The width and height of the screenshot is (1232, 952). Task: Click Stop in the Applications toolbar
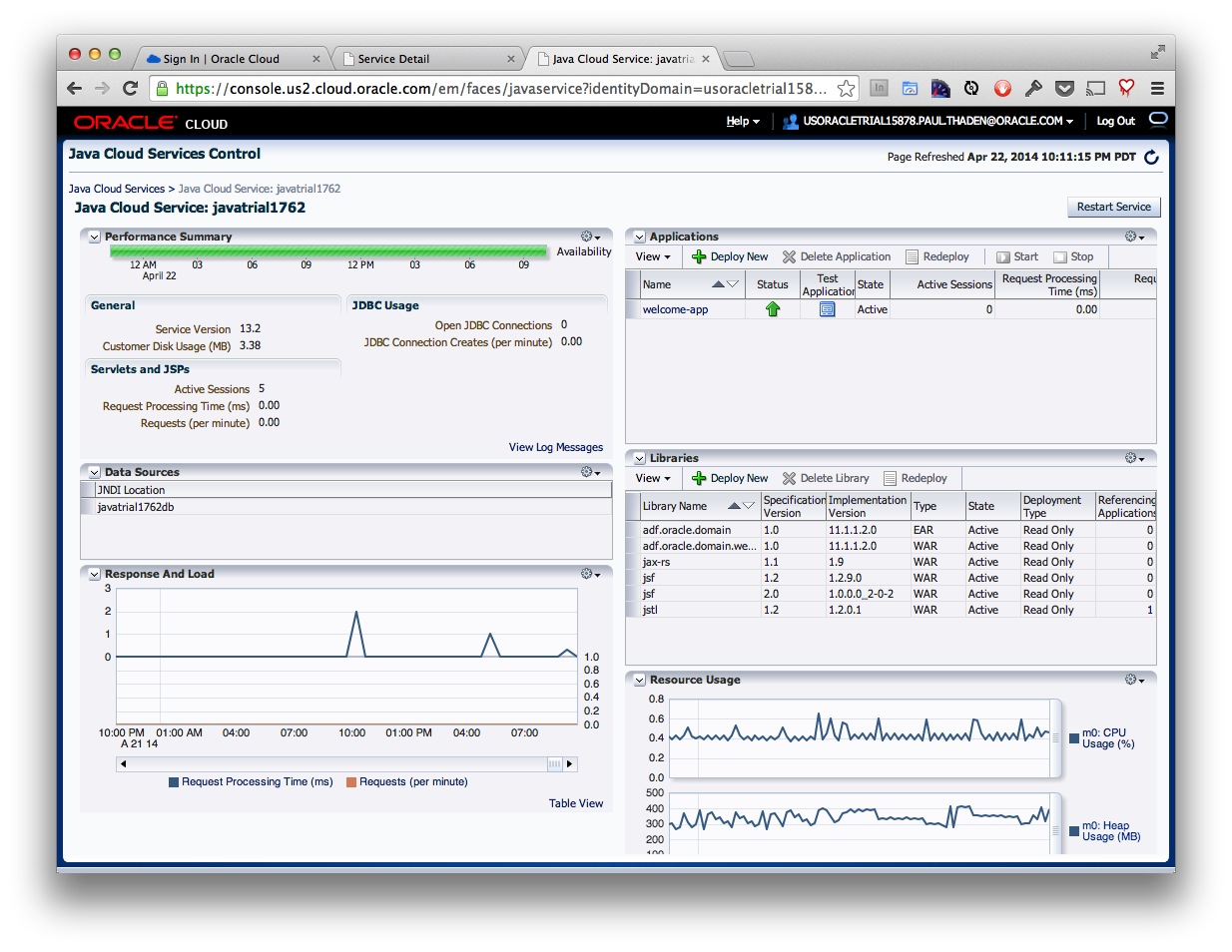(1073, 256)
